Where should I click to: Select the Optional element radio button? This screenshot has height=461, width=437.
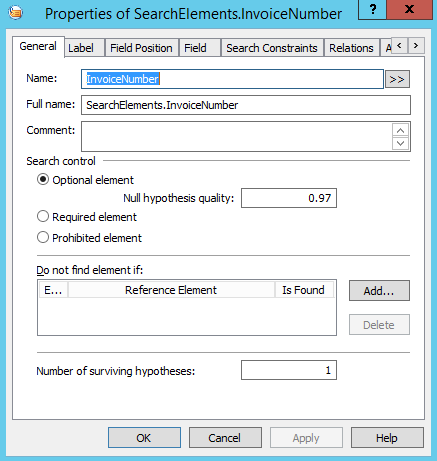click(x=43, y=180)
